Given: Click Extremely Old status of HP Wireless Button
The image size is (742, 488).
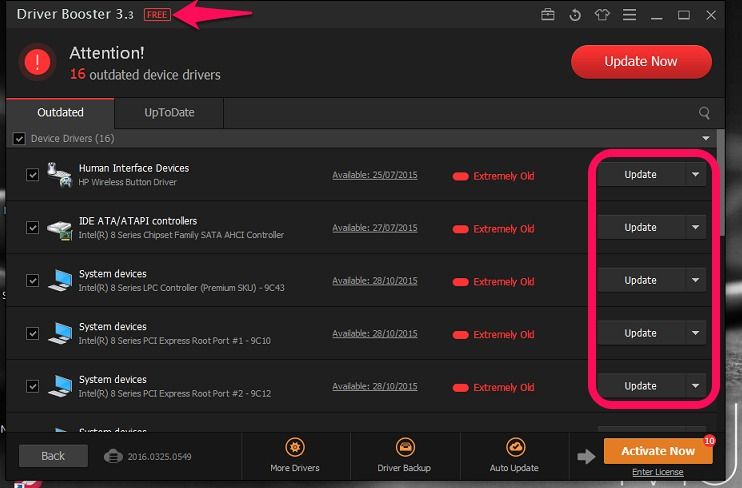Looking at the screenshot, I should pyautogui.click(x=494, y=176).
